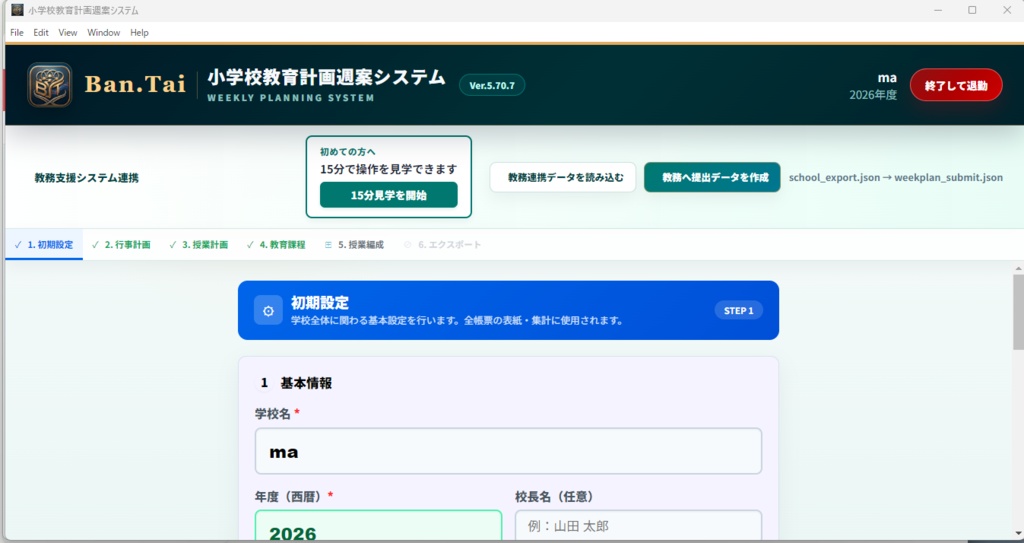Open the Edit menu
Viewport: 1024px width, 543px height.
coord(41,33)
